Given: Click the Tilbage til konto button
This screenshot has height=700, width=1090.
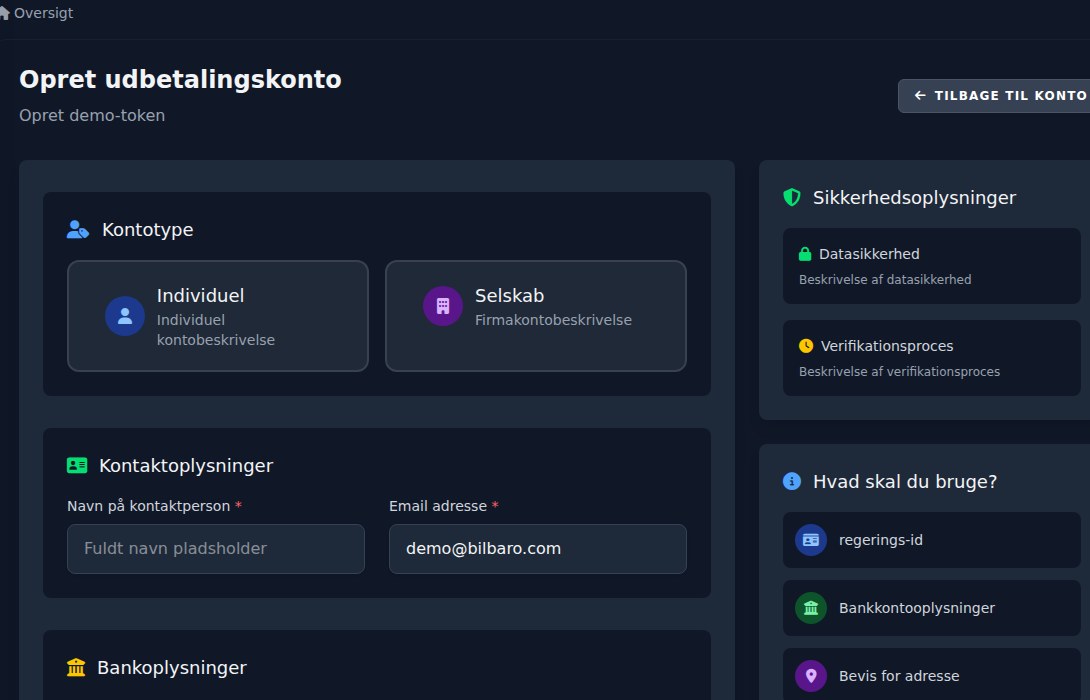Looking at the screenshot, I should [994, 96].
